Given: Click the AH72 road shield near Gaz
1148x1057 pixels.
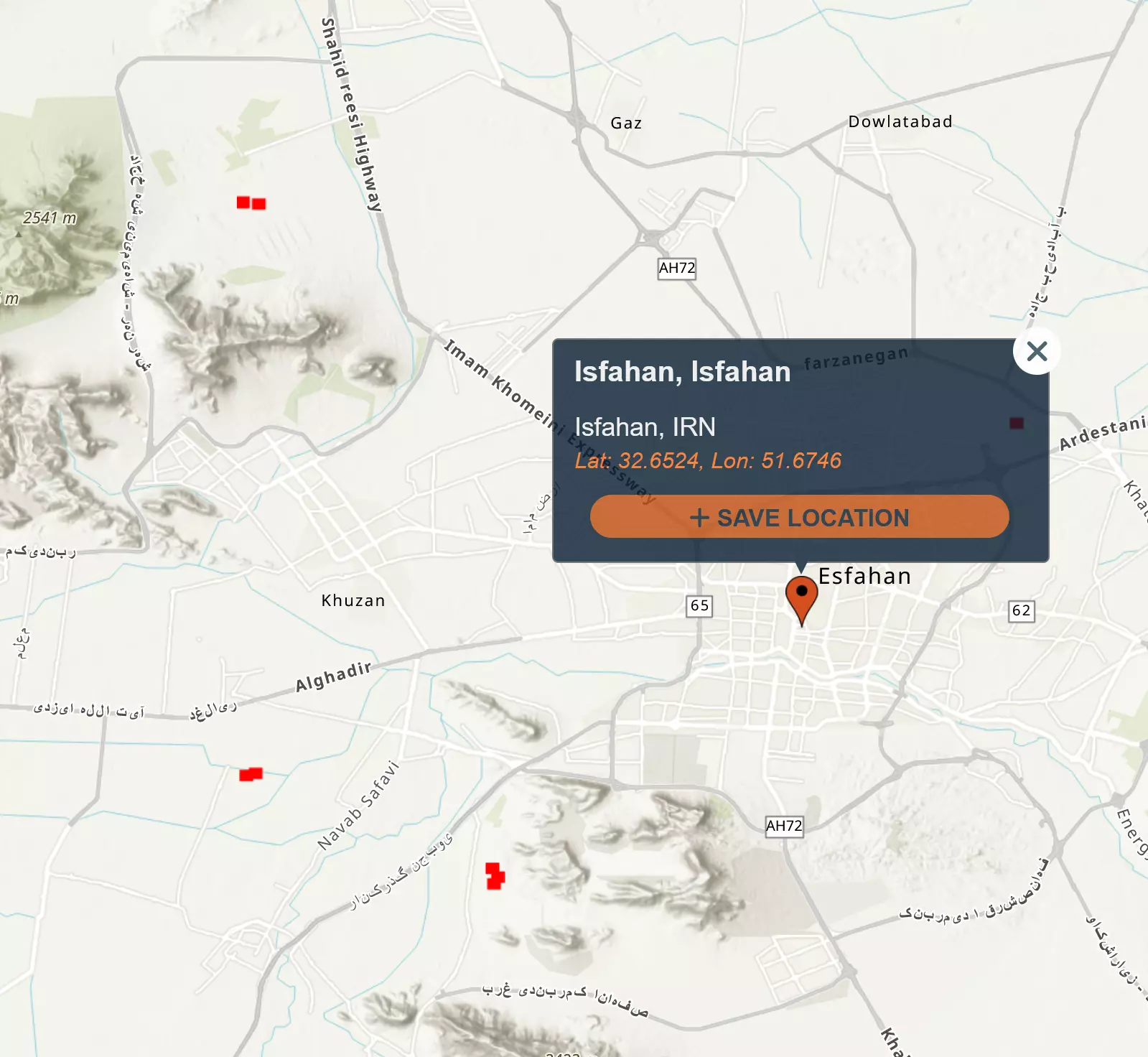Looking at the screenshot, I should pyautogui.click(x=677, y=269).
